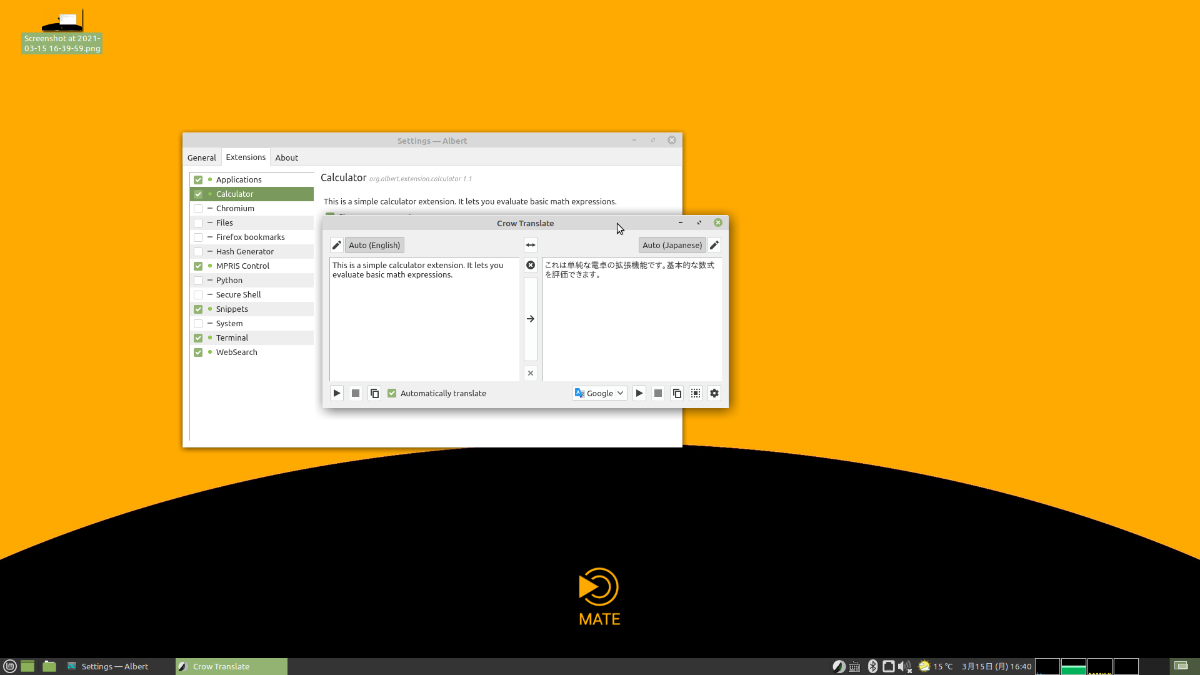1200x675 pixels.
Task: Open the Linux Mint menu button
Action: (10, 666)
